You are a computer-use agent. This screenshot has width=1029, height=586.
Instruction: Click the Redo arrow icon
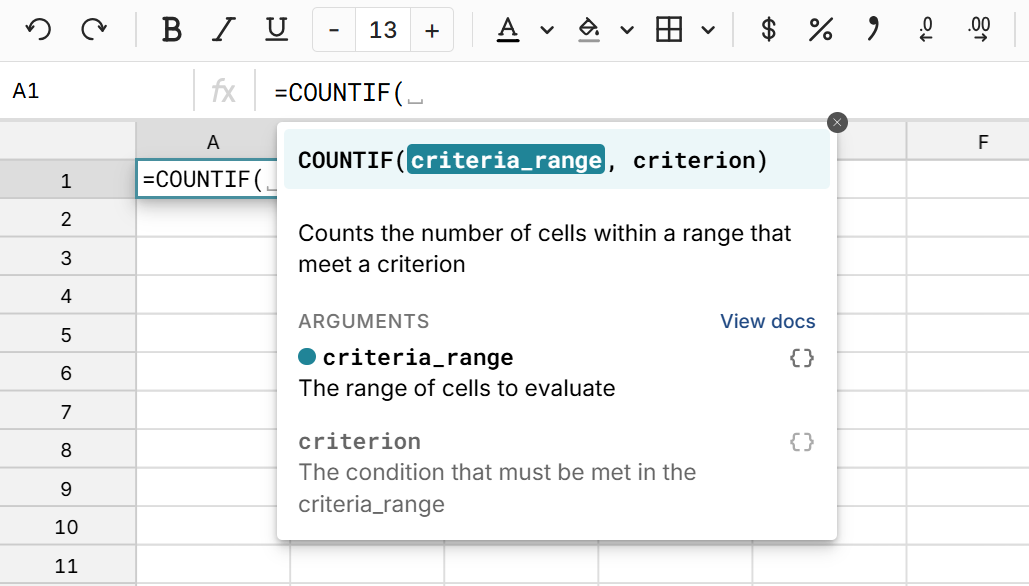[x=94, y=30]
